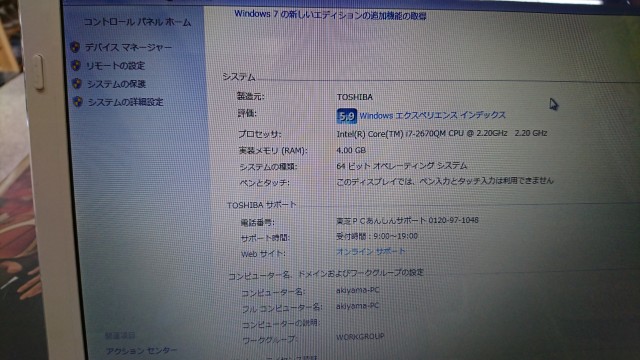Viewport: 640px width, 360px height.
Task: Click the 4.00 GB RAM value
Action: [x=351, y=150]
